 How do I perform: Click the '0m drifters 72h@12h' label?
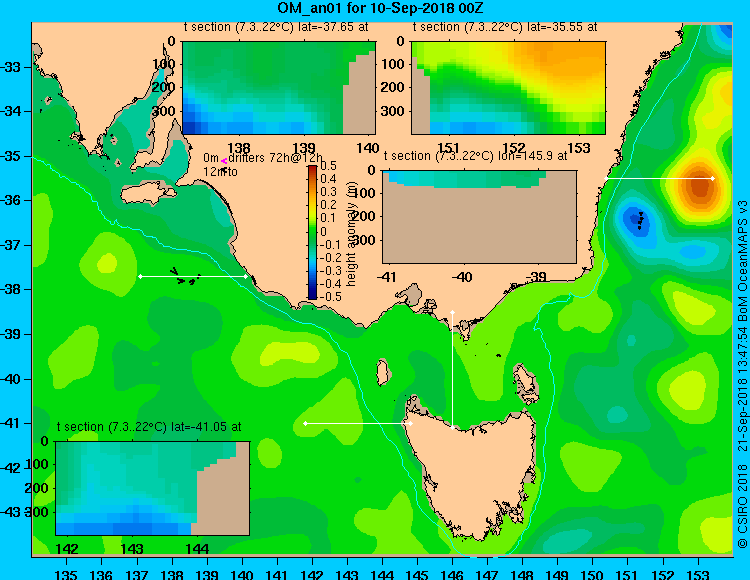tap(263, 158)
